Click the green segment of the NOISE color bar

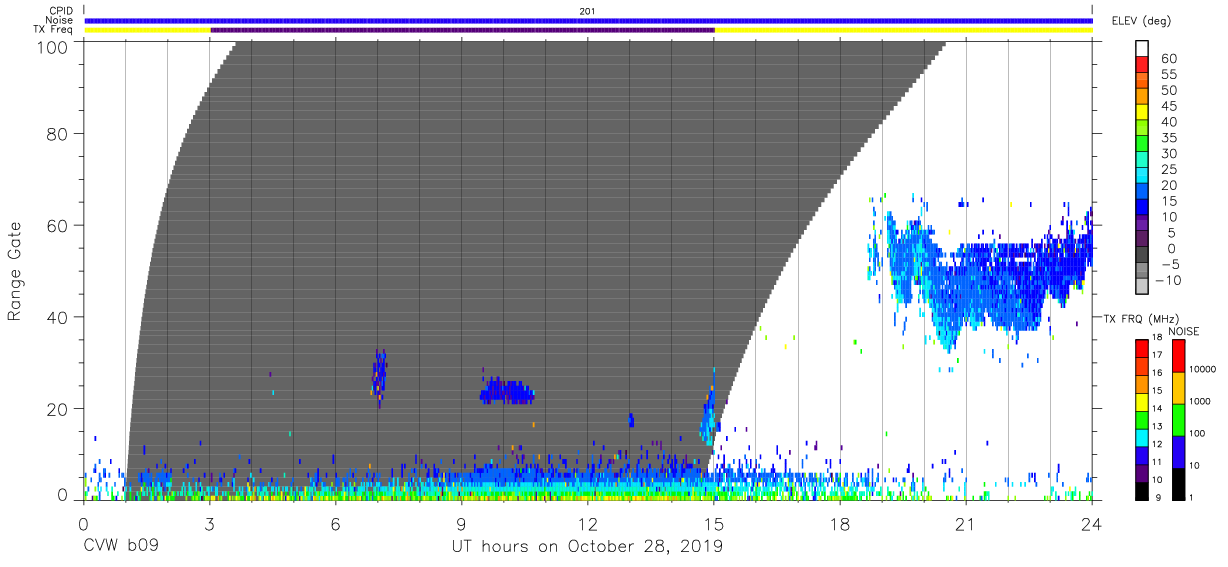point(1177,419)
